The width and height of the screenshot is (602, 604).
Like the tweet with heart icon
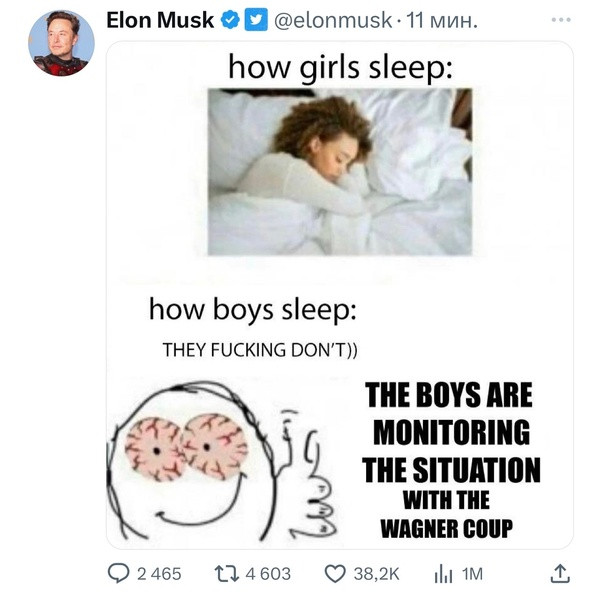(335, 574)
